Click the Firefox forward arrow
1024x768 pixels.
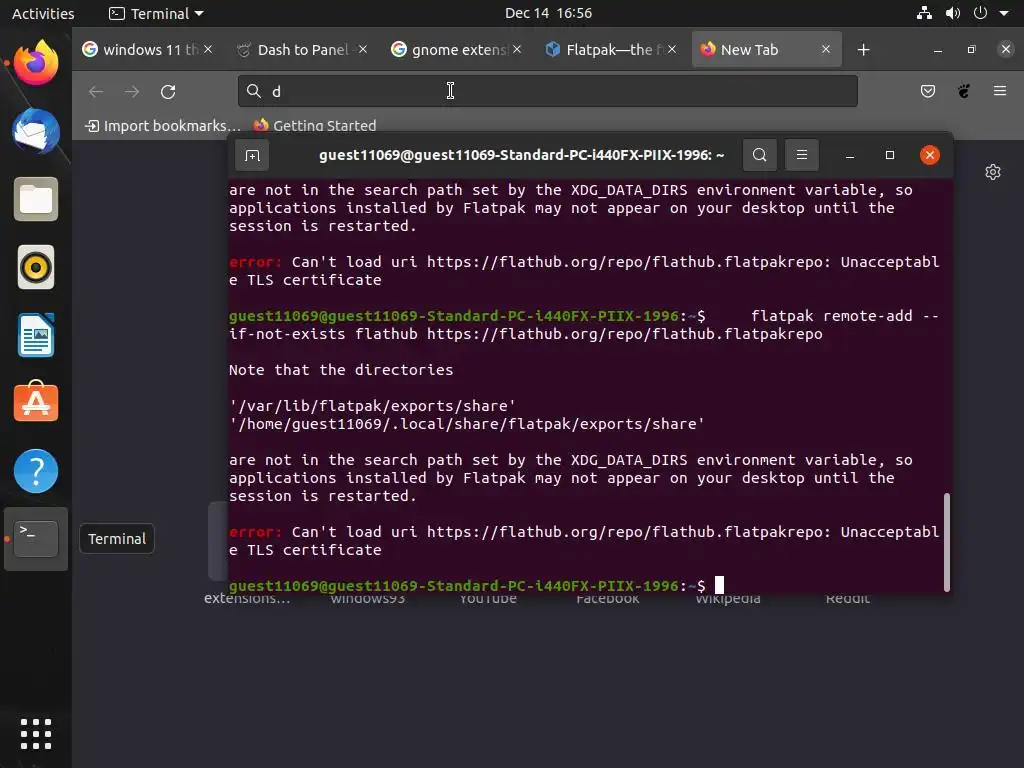pos(132,91)
